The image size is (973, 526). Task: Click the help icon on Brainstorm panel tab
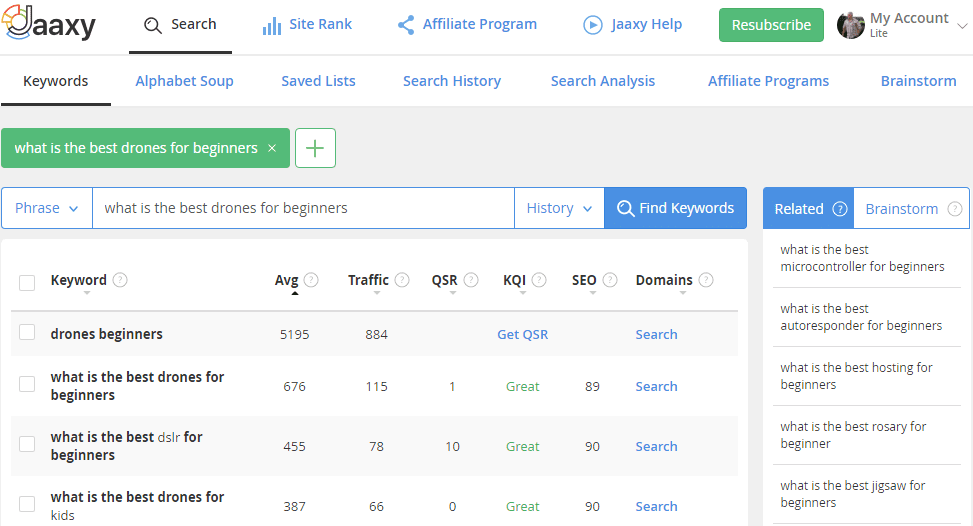tap(954, 209)
